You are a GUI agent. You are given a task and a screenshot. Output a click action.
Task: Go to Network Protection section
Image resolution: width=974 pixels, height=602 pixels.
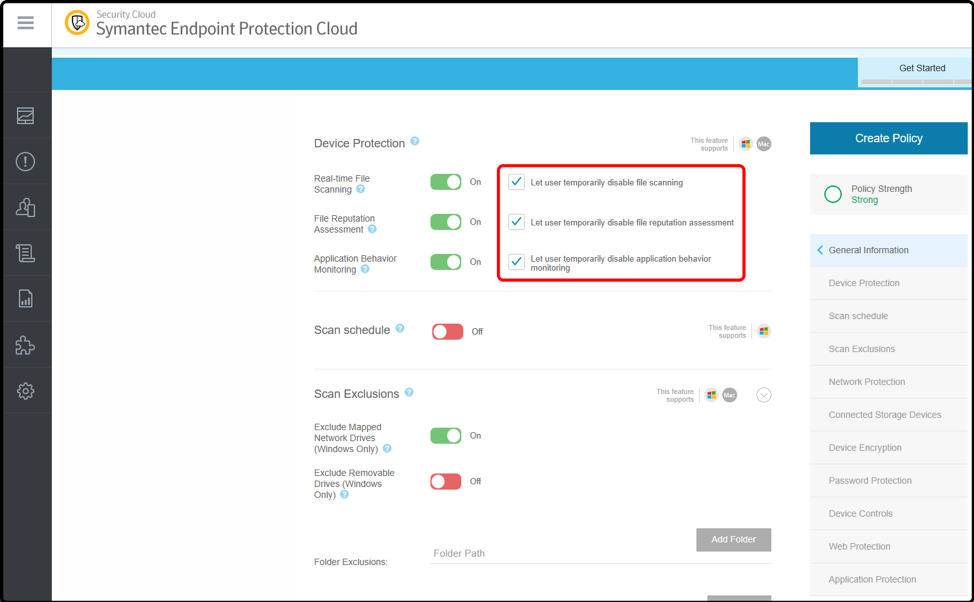[888, 382]
